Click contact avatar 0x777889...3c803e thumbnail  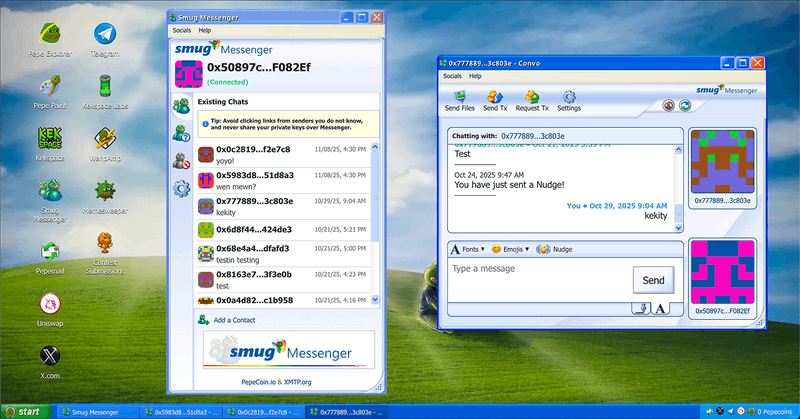[722, 161]
